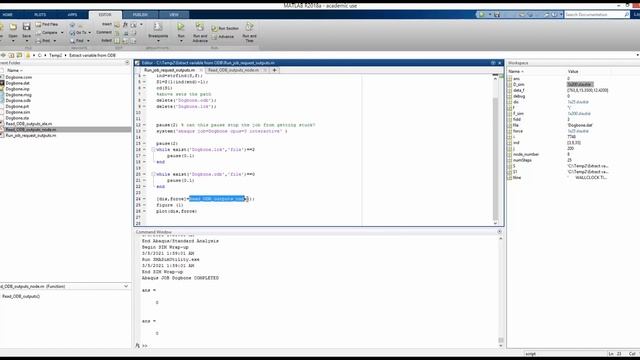Click the Temp2 folder in address path
640x360 pixels.
[56, 55]
